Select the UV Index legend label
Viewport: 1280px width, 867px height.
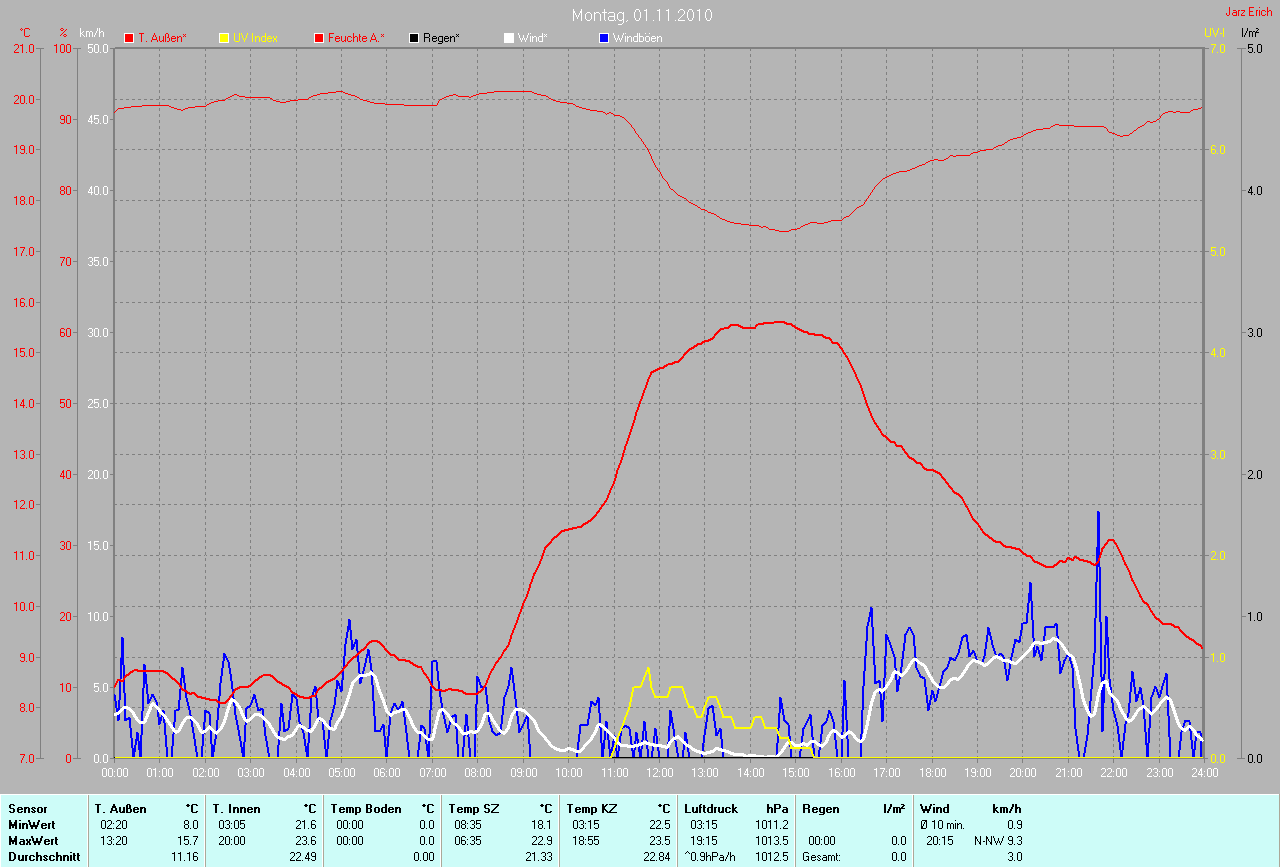[x=255, y=38]
